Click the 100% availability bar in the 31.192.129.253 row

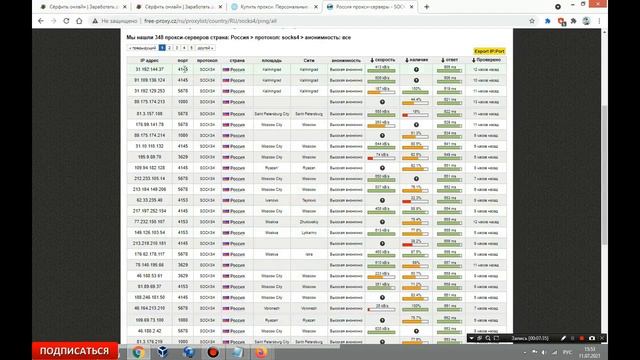pos(416,92)
